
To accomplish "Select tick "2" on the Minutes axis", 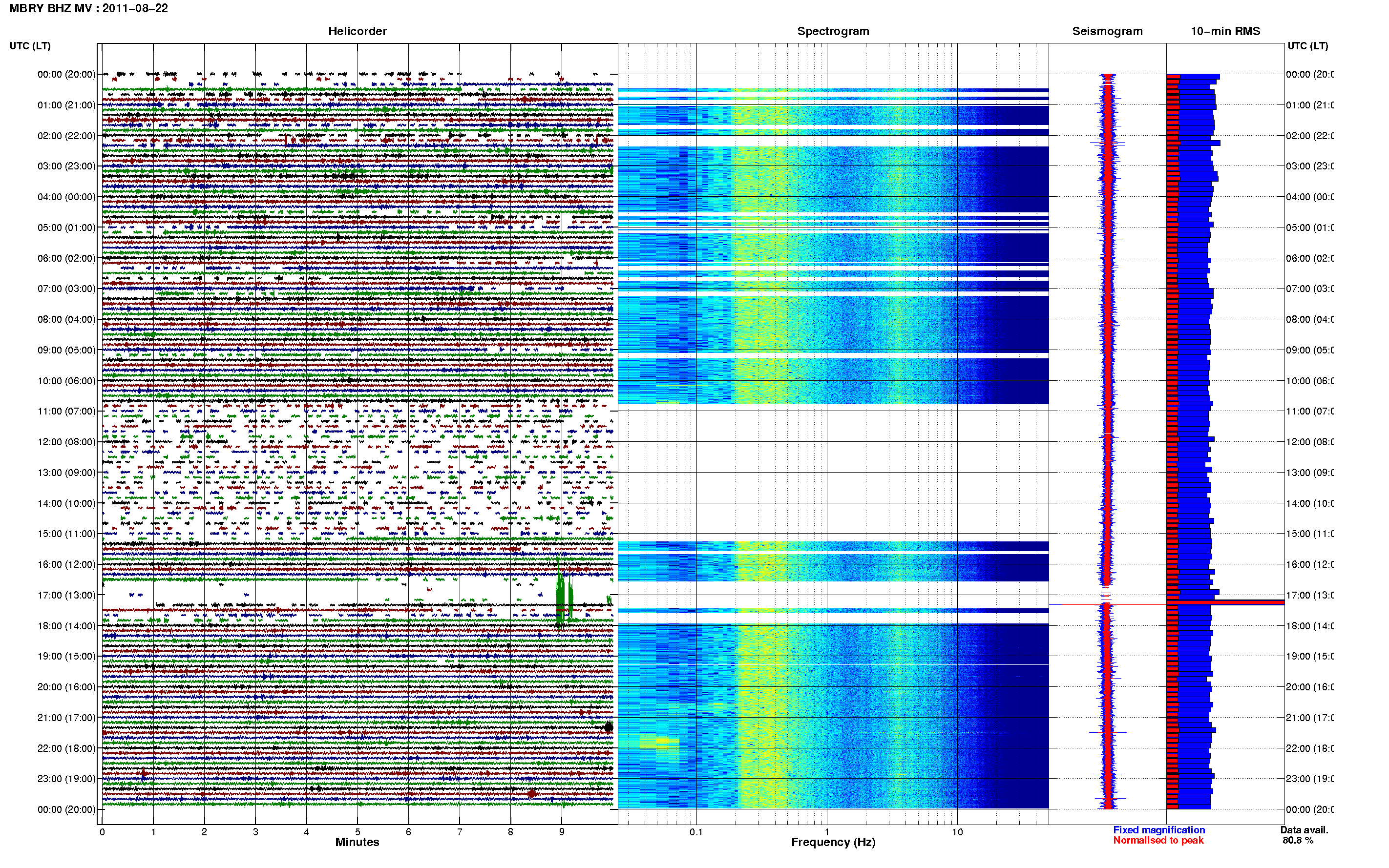I will point(205,832).
